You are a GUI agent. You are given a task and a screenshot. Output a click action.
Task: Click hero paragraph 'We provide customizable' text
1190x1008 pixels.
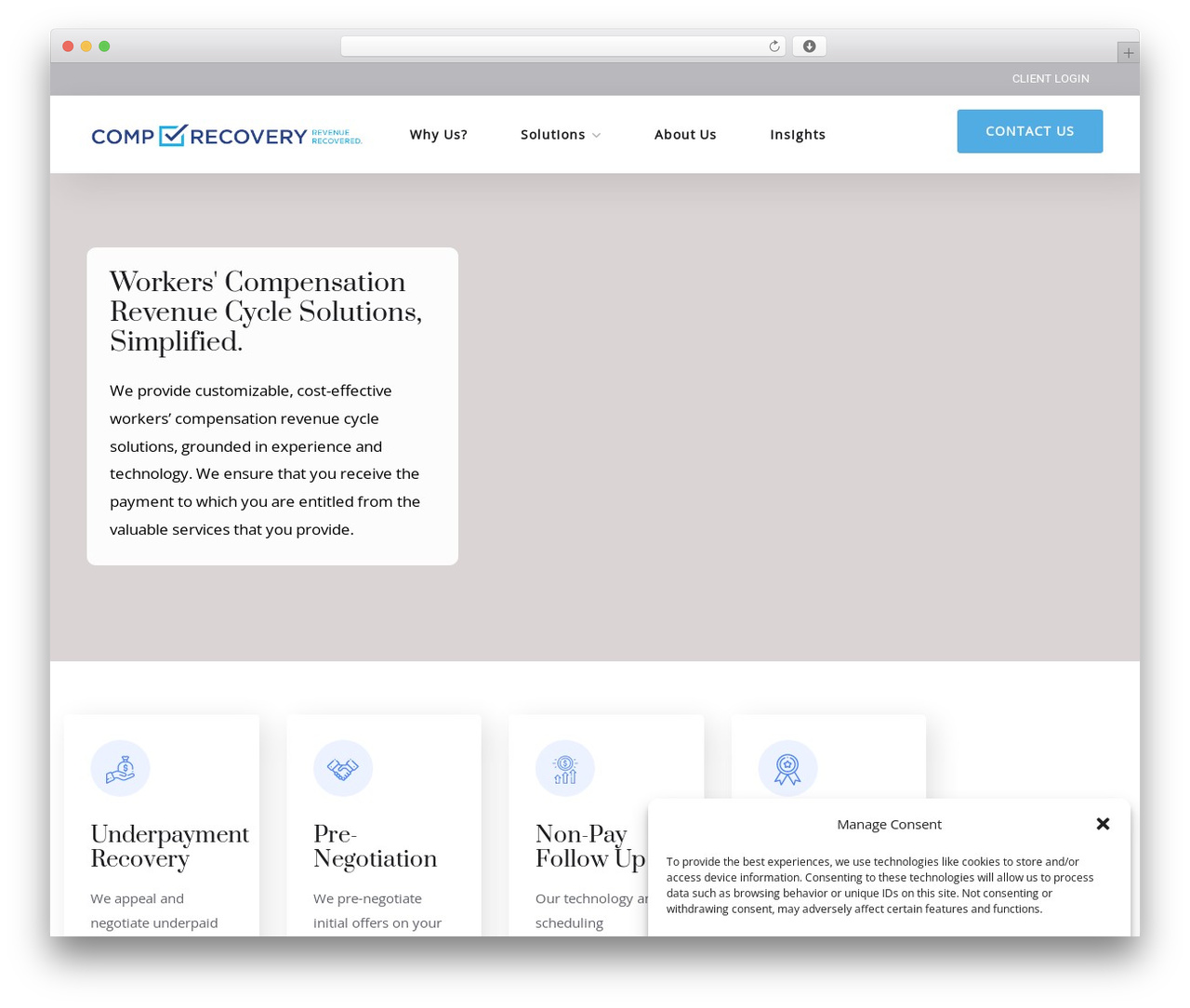[x=265, y=460]
